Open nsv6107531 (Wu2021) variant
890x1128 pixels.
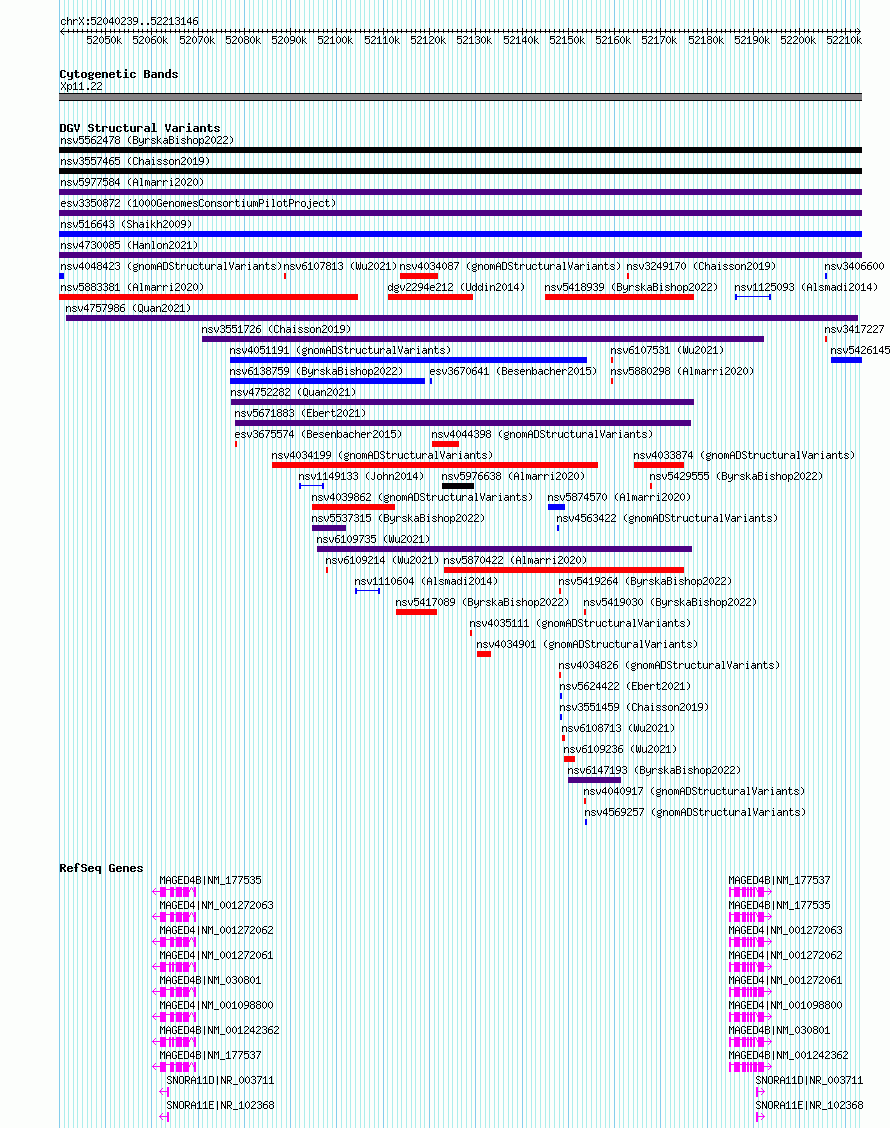[x=667, y=350]
